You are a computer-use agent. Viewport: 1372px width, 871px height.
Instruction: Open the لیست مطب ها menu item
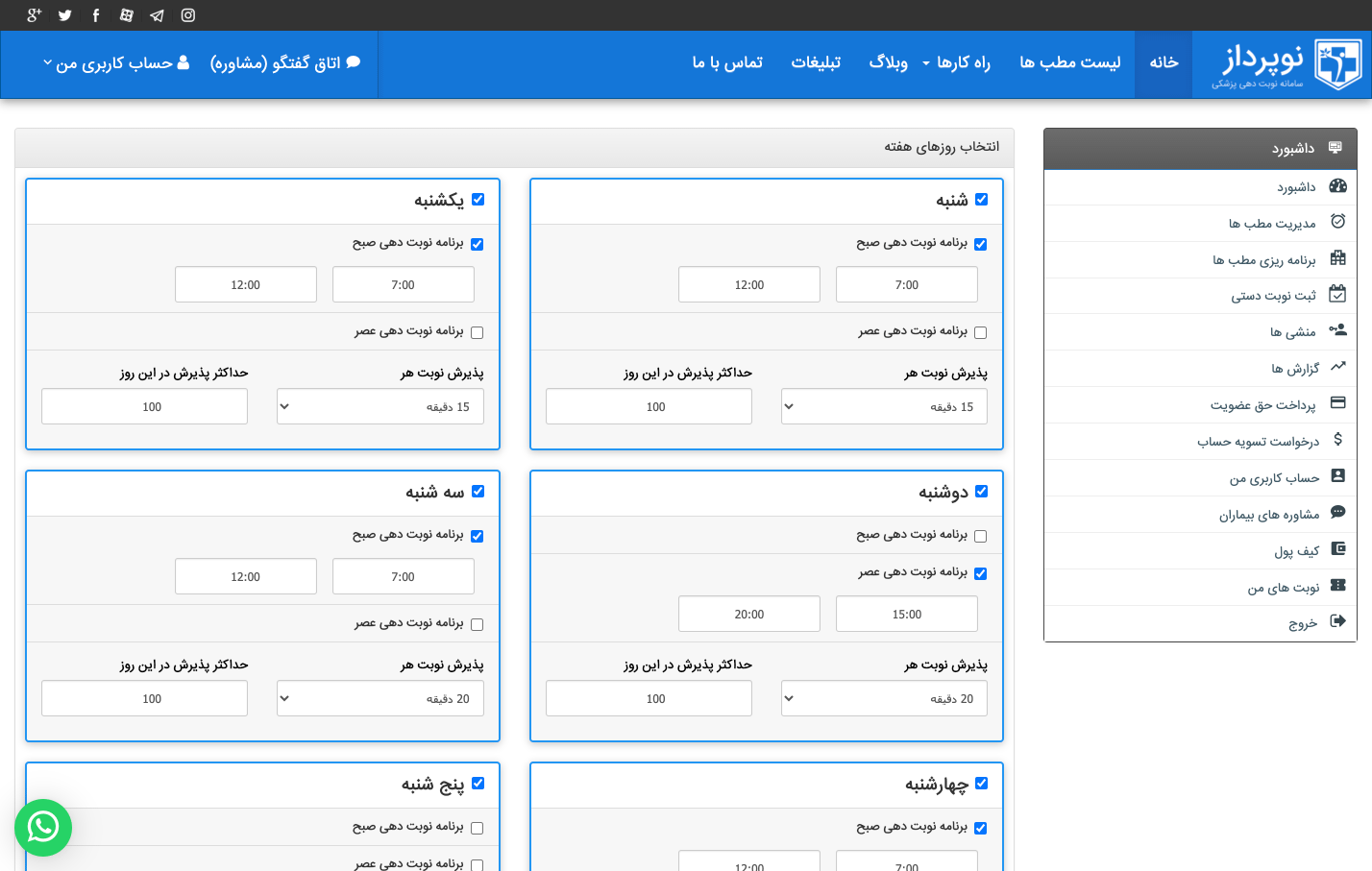[1069, 63]
